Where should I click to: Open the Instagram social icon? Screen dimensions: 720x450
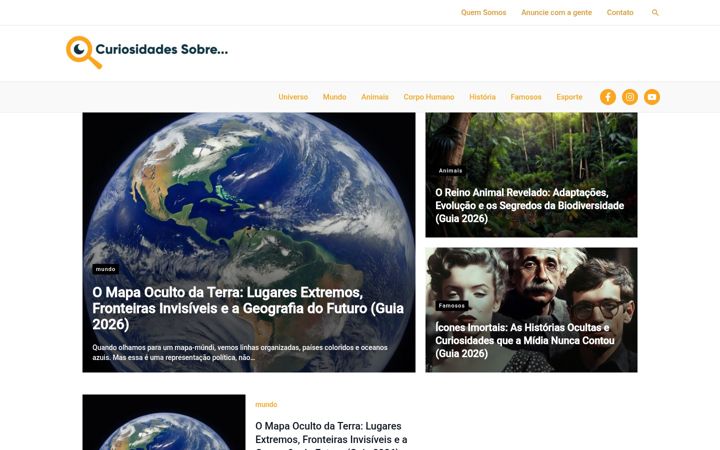pos(630,97)
